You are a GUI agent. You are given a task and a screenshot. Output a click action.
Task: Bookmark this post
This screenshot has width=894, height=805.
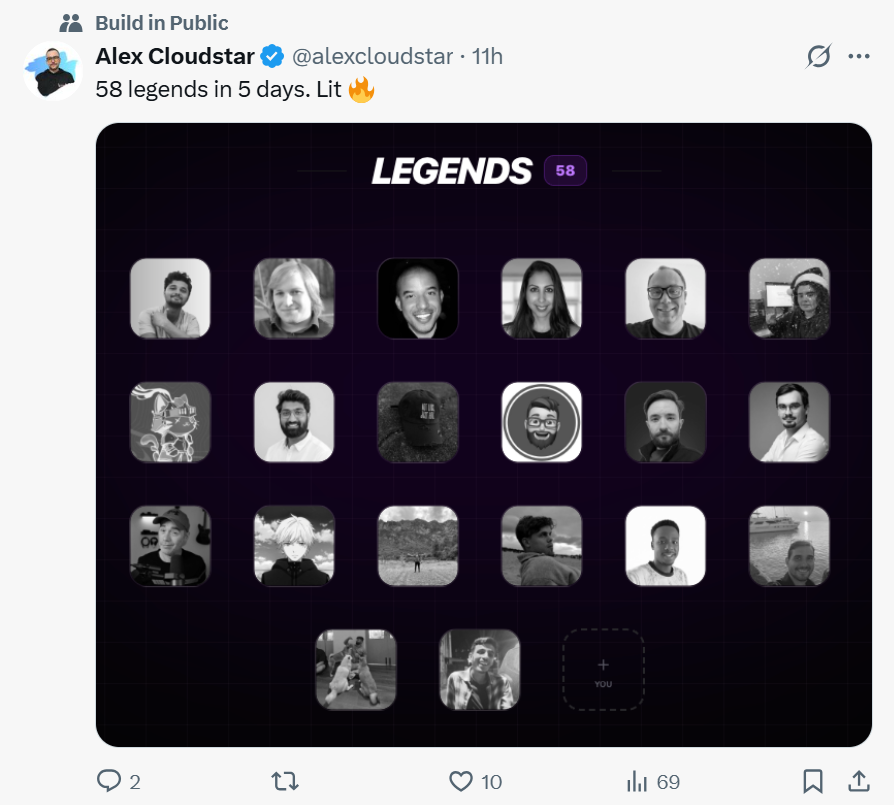(813, 781)
